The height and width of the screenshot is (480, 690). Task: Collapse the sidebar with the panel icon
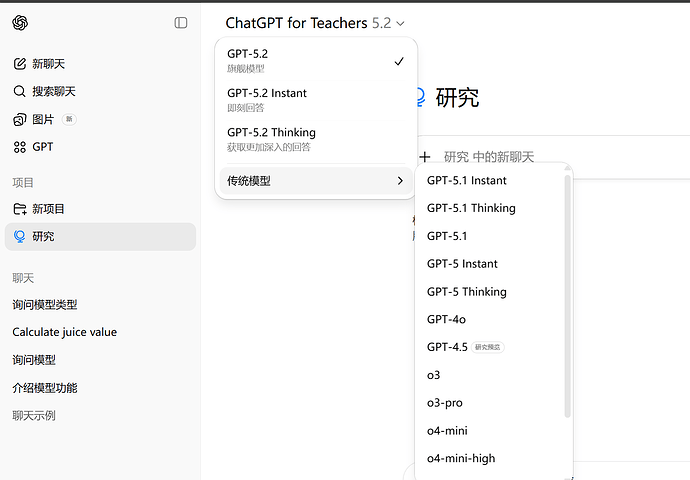(x=181, y=22)
